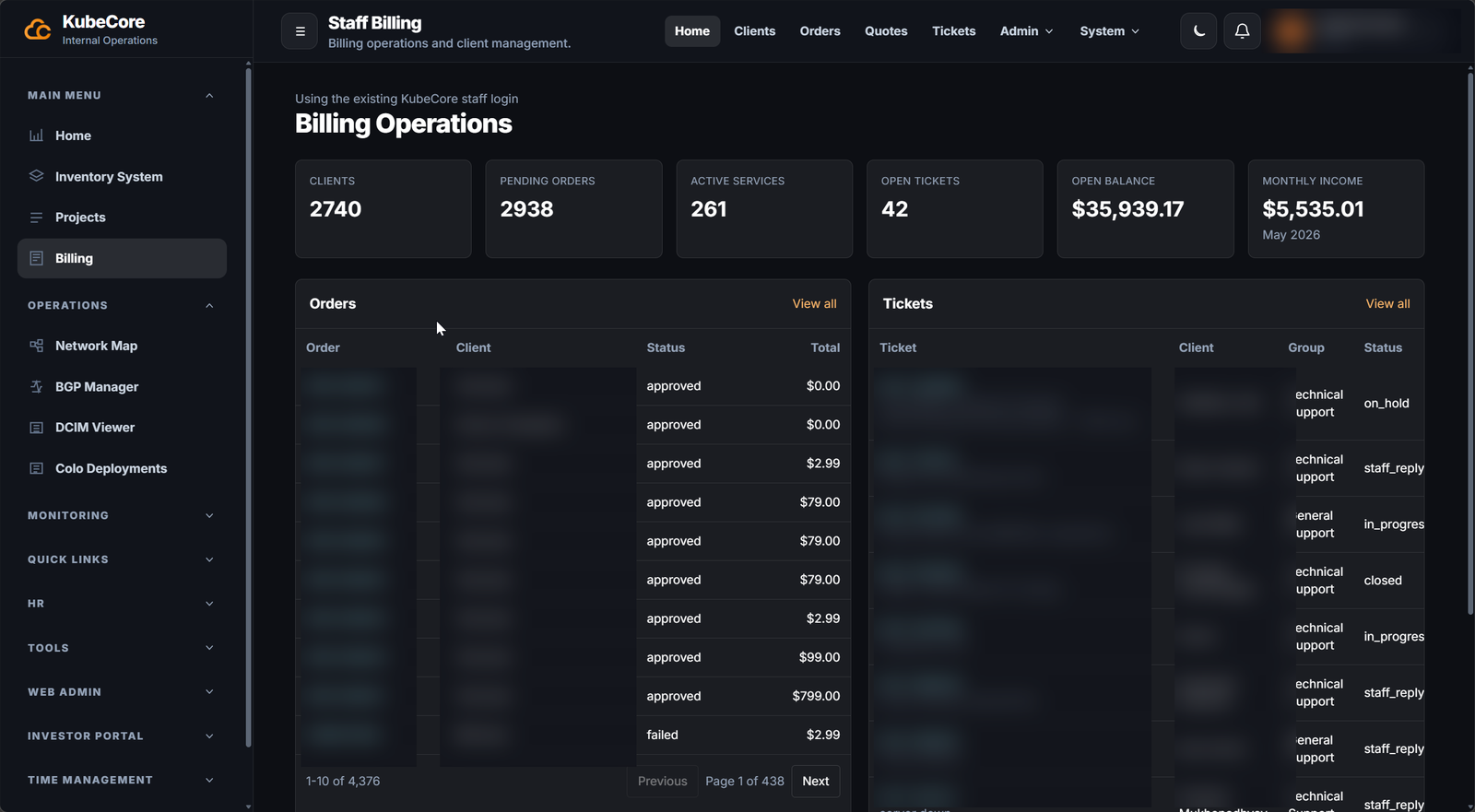Expand the Time Management section

209,781
